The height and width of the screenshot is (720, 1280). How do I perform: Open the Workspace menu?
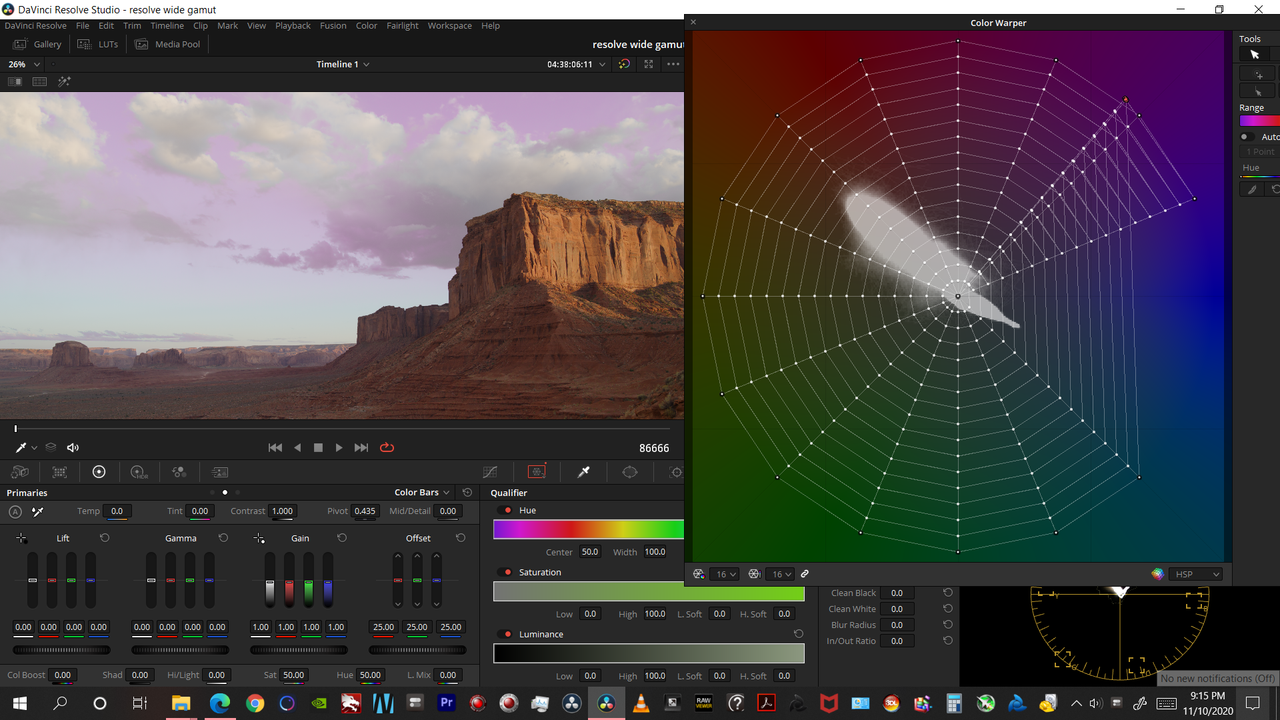click(450, 25)
